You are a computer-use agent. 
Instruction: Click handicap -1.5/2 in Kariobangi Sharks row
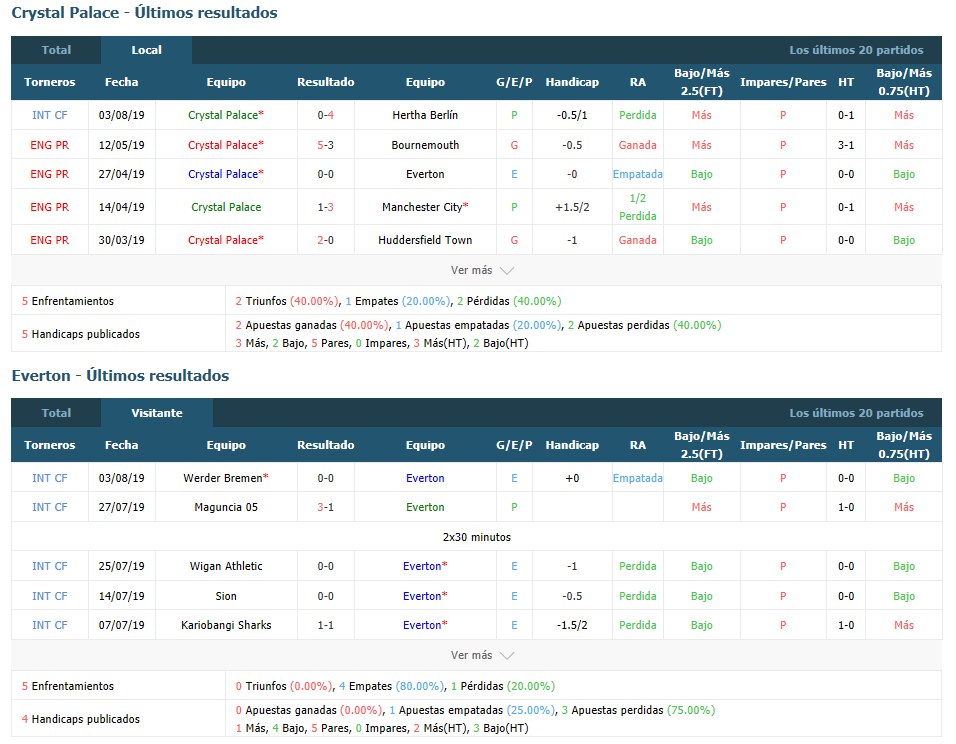tap(572, 625)
